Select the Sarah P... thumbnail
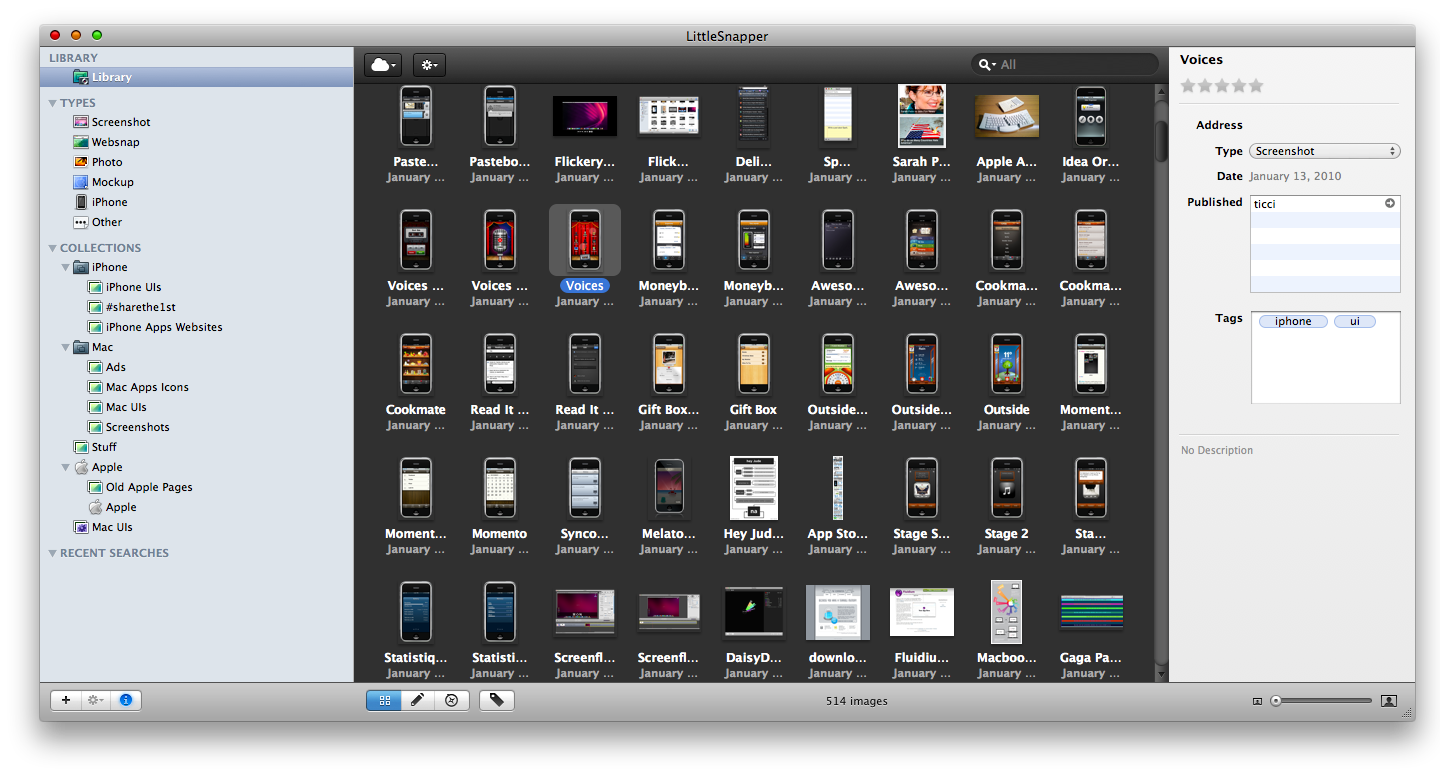This screenshot has height=776, width=1440. [x=922, y=116]
